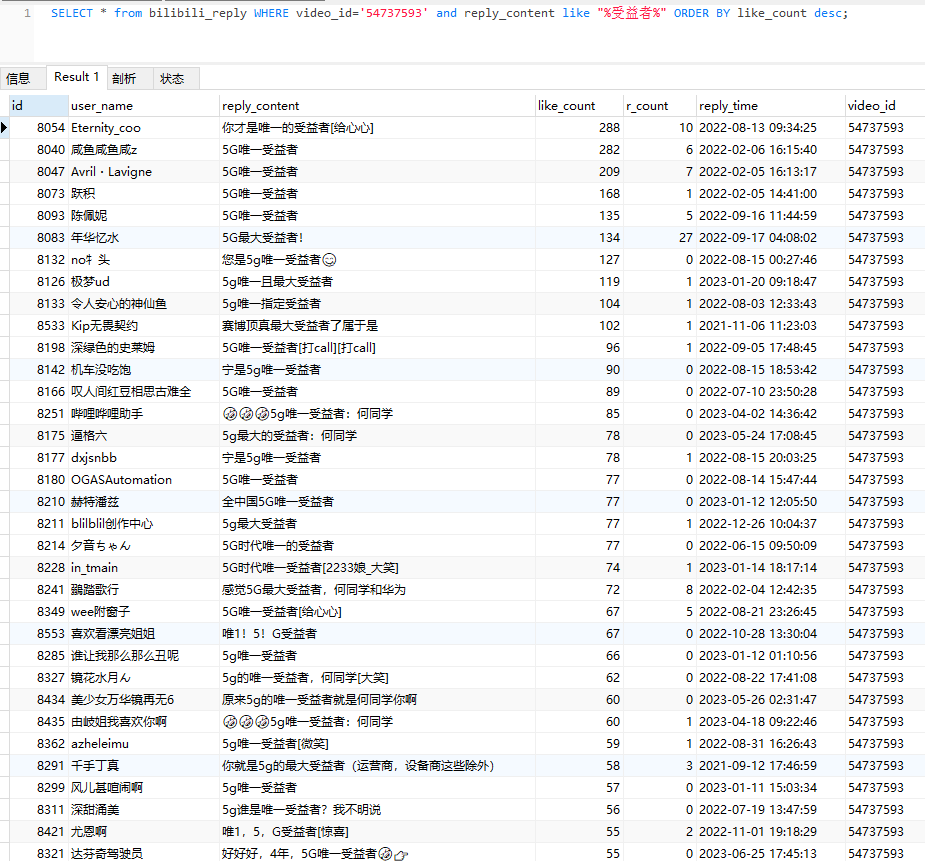The width and height of the screenshot is (925, 861).
Task: Click the reply_content column header
Action: [378, 106]
